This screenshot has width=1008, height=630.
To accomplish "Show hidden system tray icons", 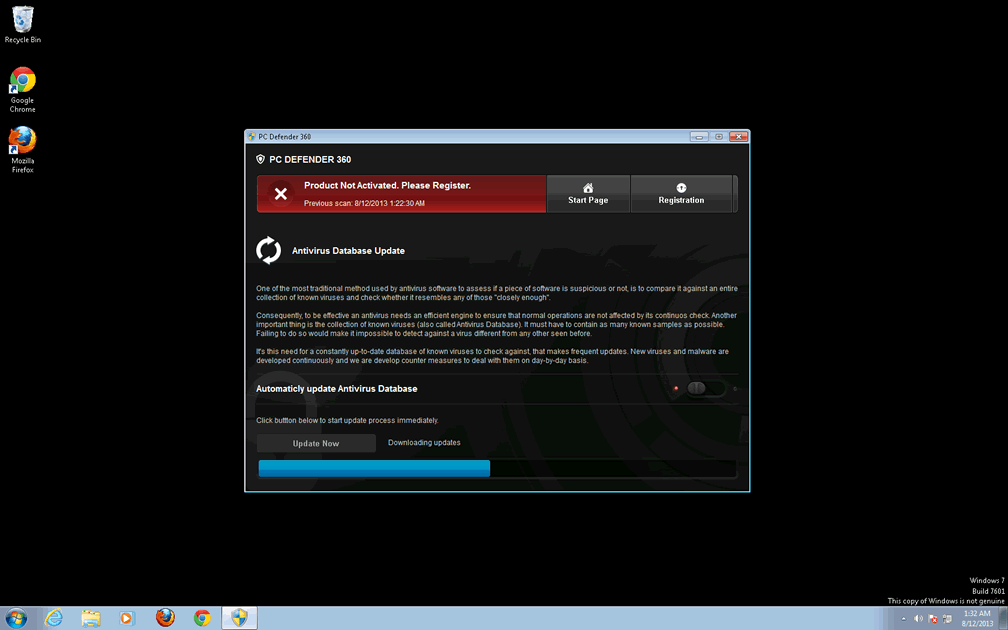I will pyautogui.click(x=903, y=618).
